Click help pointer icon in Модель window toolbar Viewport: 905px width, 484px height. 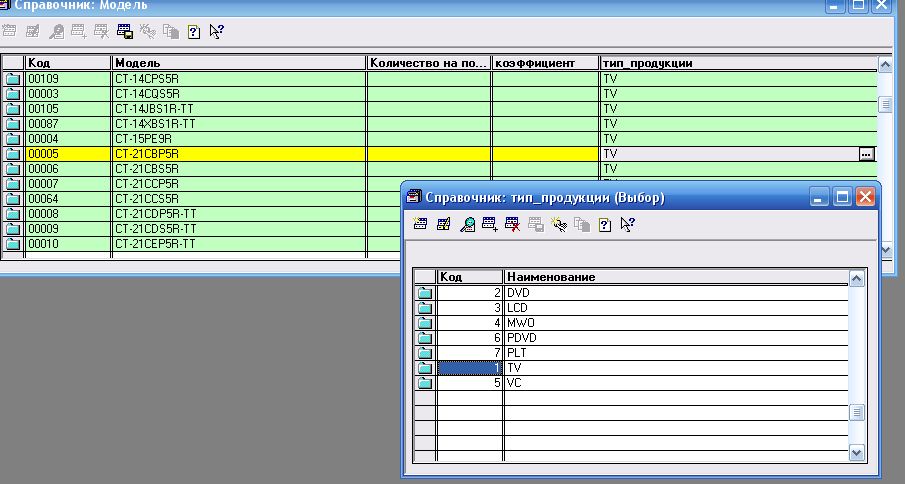click(216, 31)
